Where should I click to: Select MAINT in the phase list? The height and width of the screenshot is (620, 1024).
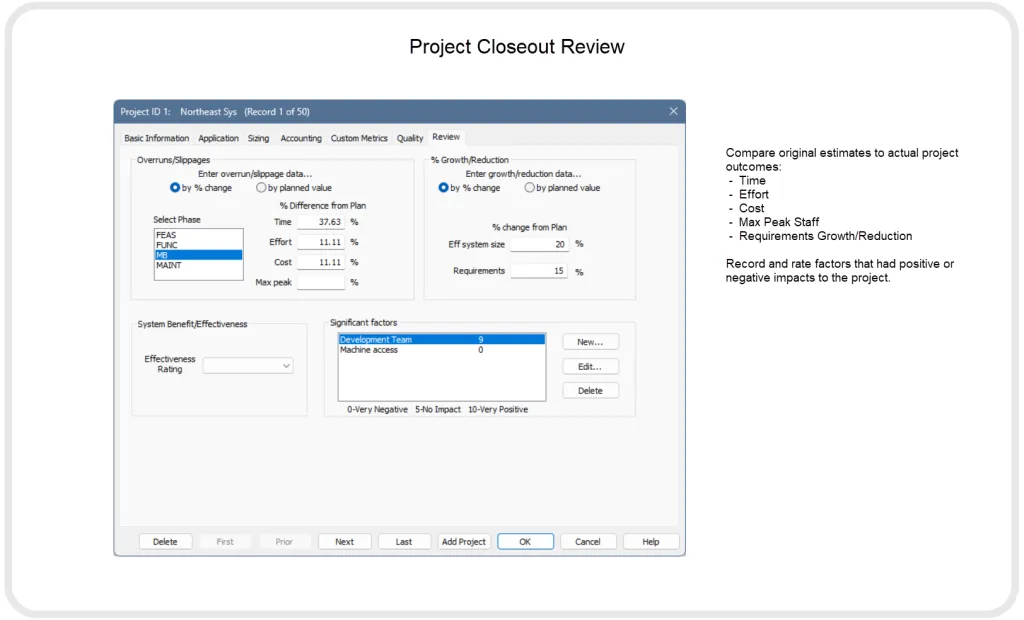199,265
